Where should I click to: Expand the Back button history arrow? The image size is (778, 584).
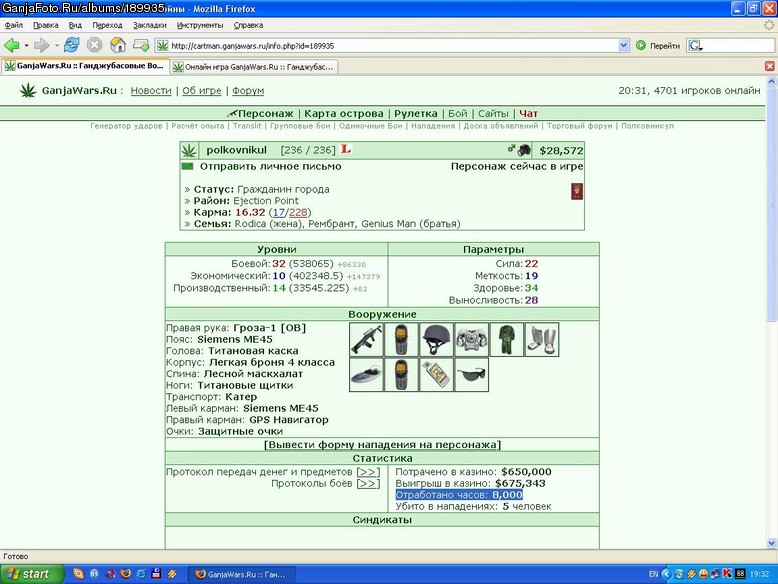point(26,46)
